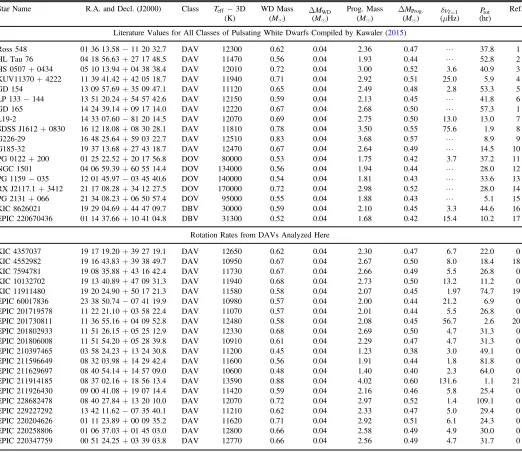The height and width of the screenshot is (452, 522).
Task: Select 'EPIC 211926430' star name
Action: 26,391
